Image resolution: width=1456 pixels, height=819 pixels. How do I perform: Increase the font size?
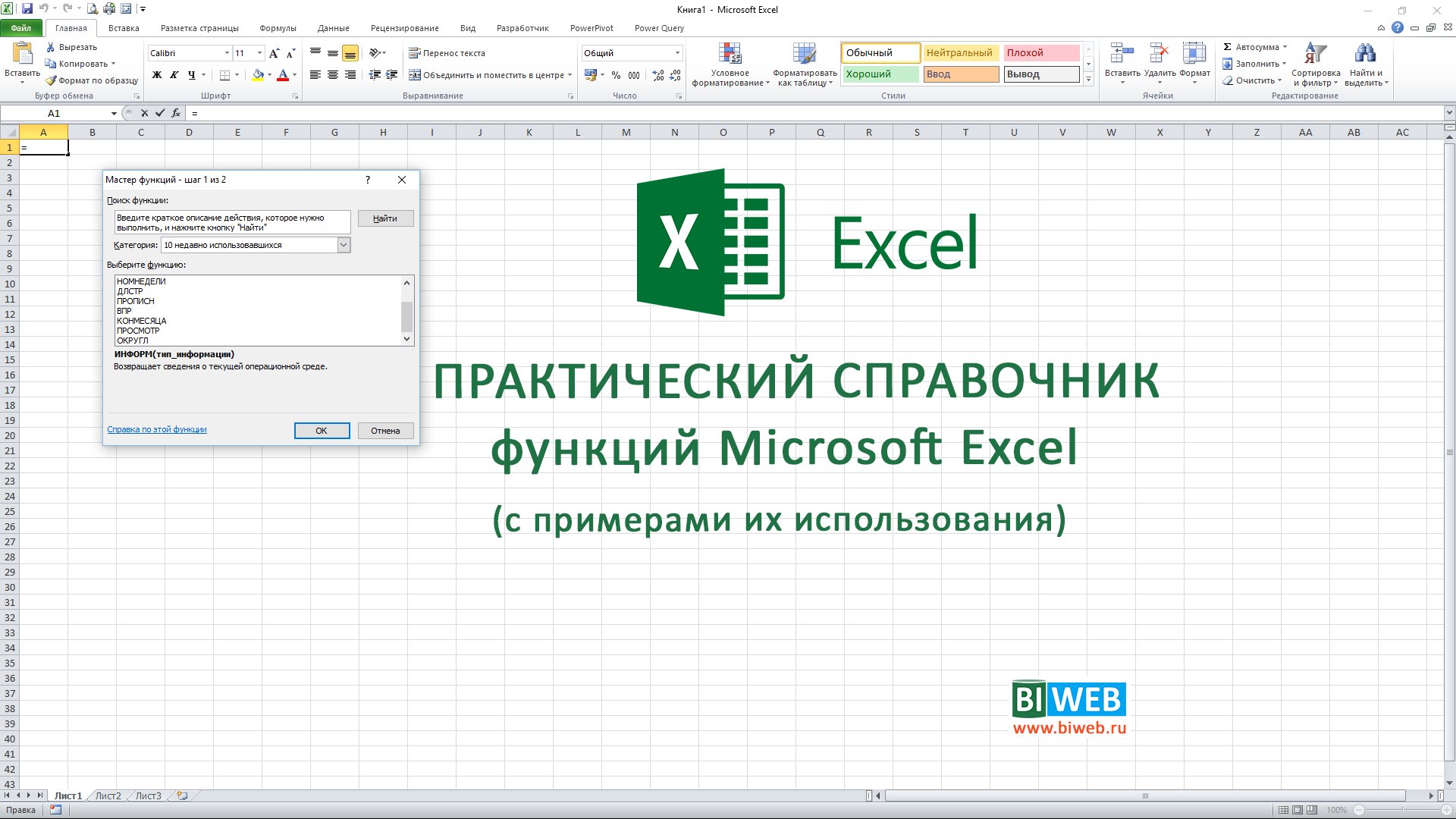pyautogui.click(x=275, y=53)
